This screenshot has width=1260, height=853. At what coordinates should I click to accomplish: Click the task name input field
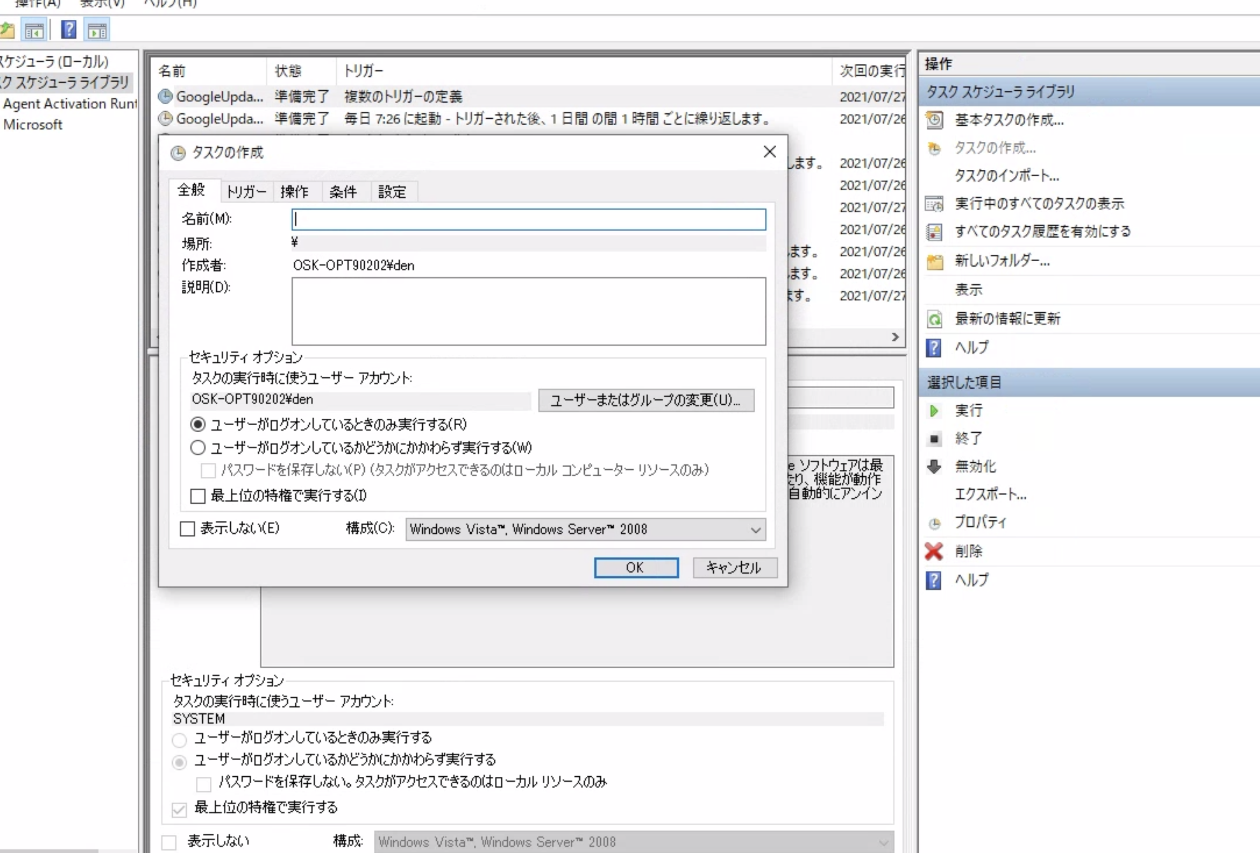(x=528, y=219)
